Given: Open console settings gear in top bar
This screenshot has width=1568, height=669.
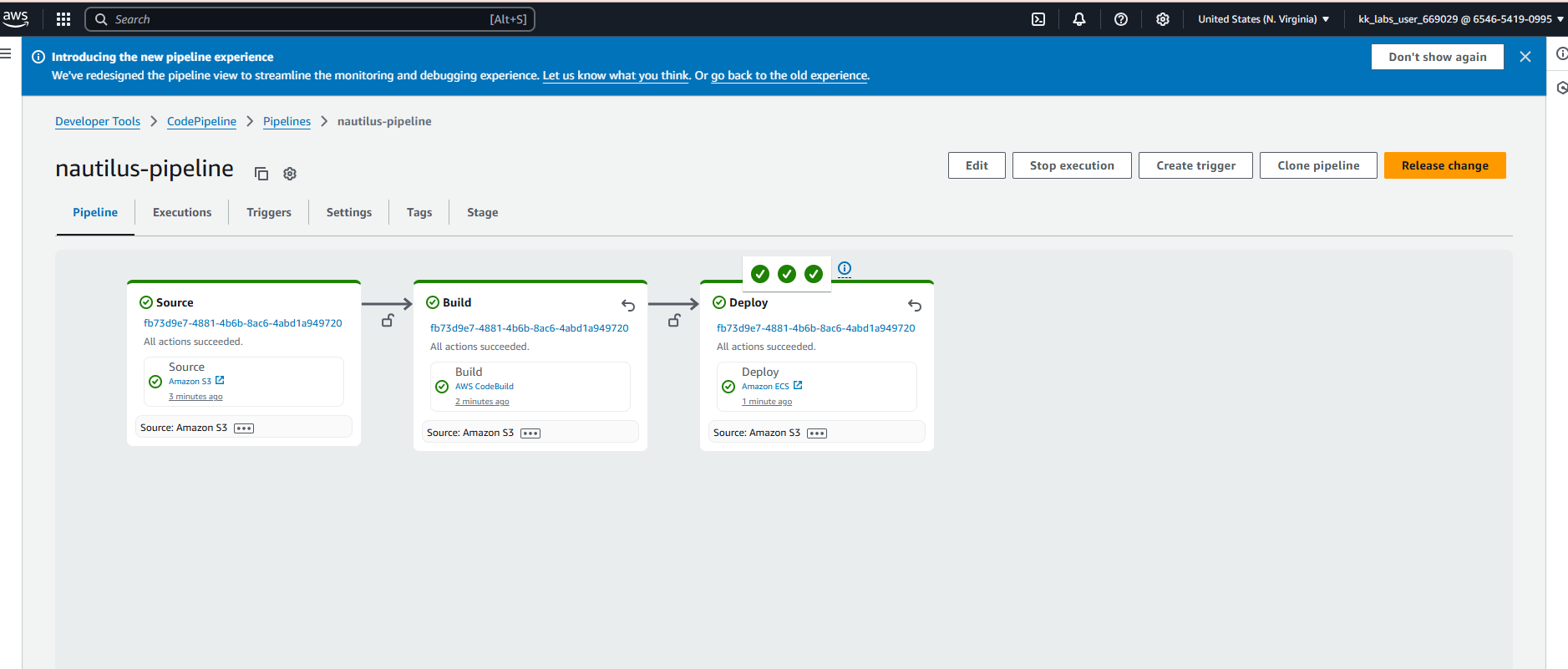Looking at the screenshot, I should [x=1163, y=19].
